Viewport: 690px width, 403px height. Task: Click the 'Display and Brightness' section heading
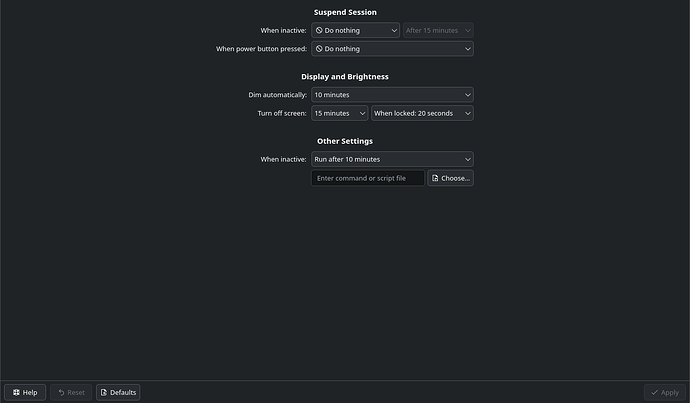click(x=345, y=76)
